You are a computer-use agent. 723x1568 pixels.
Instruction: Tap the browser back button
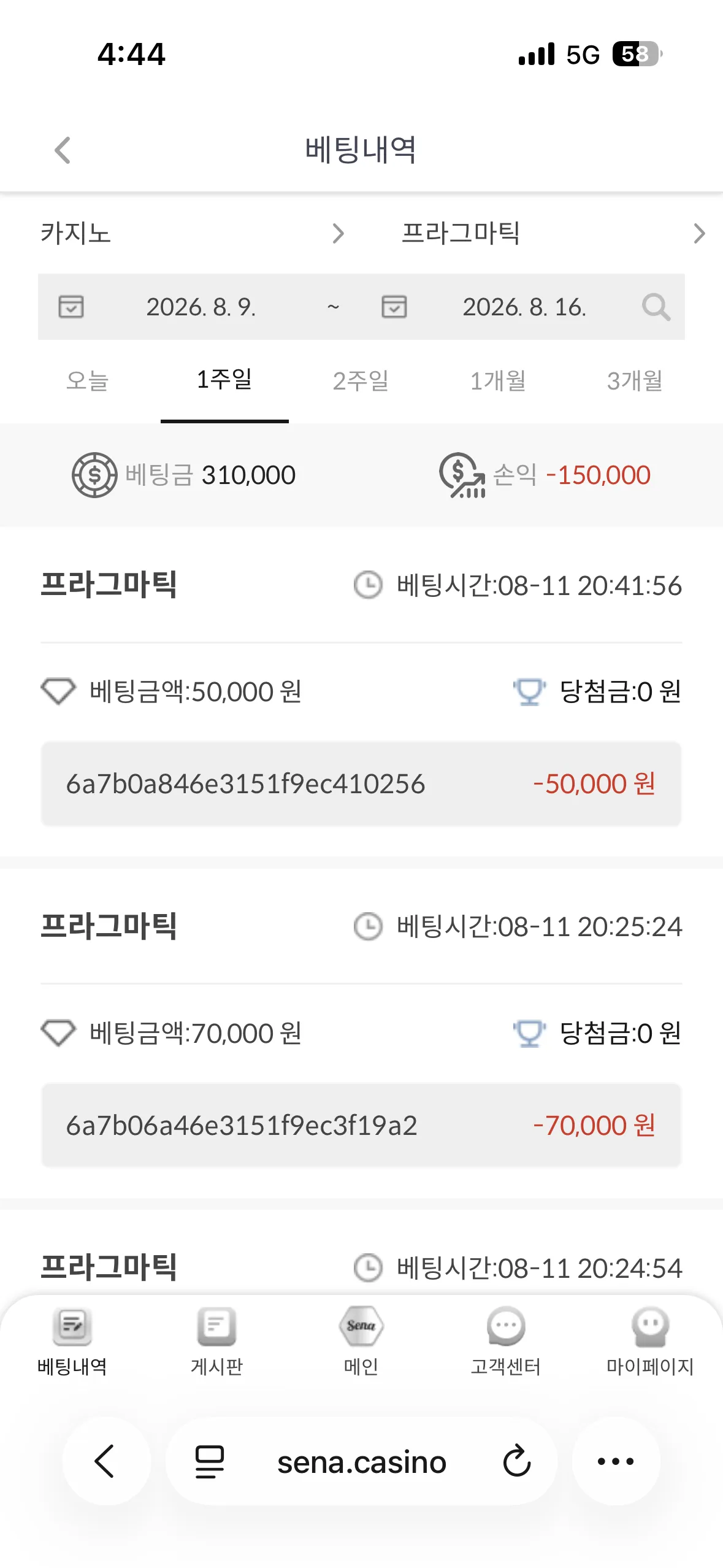click(x=106, y=1461)
